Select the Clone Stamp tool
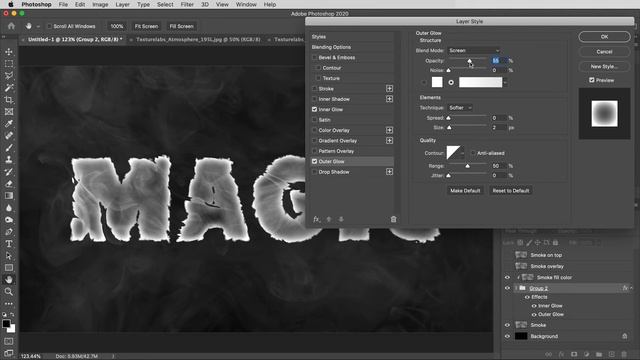The height and width of the screenshot is (360, 640). click(9, 160)
